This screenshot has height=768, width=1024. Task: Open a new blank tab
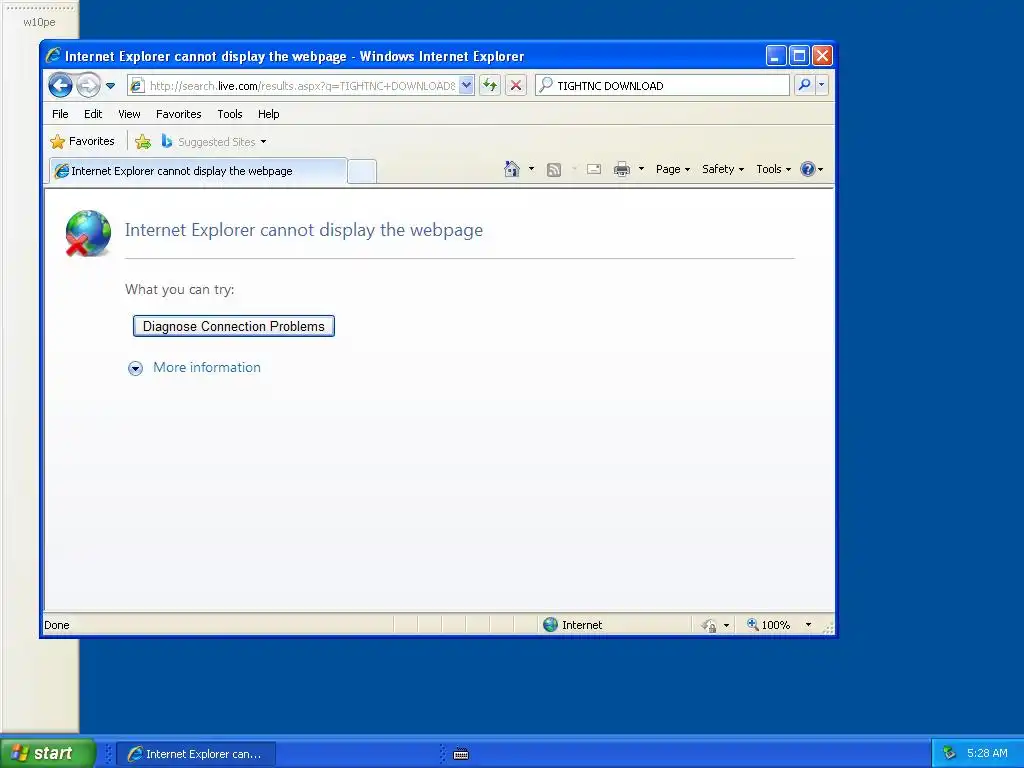(362, 171)
